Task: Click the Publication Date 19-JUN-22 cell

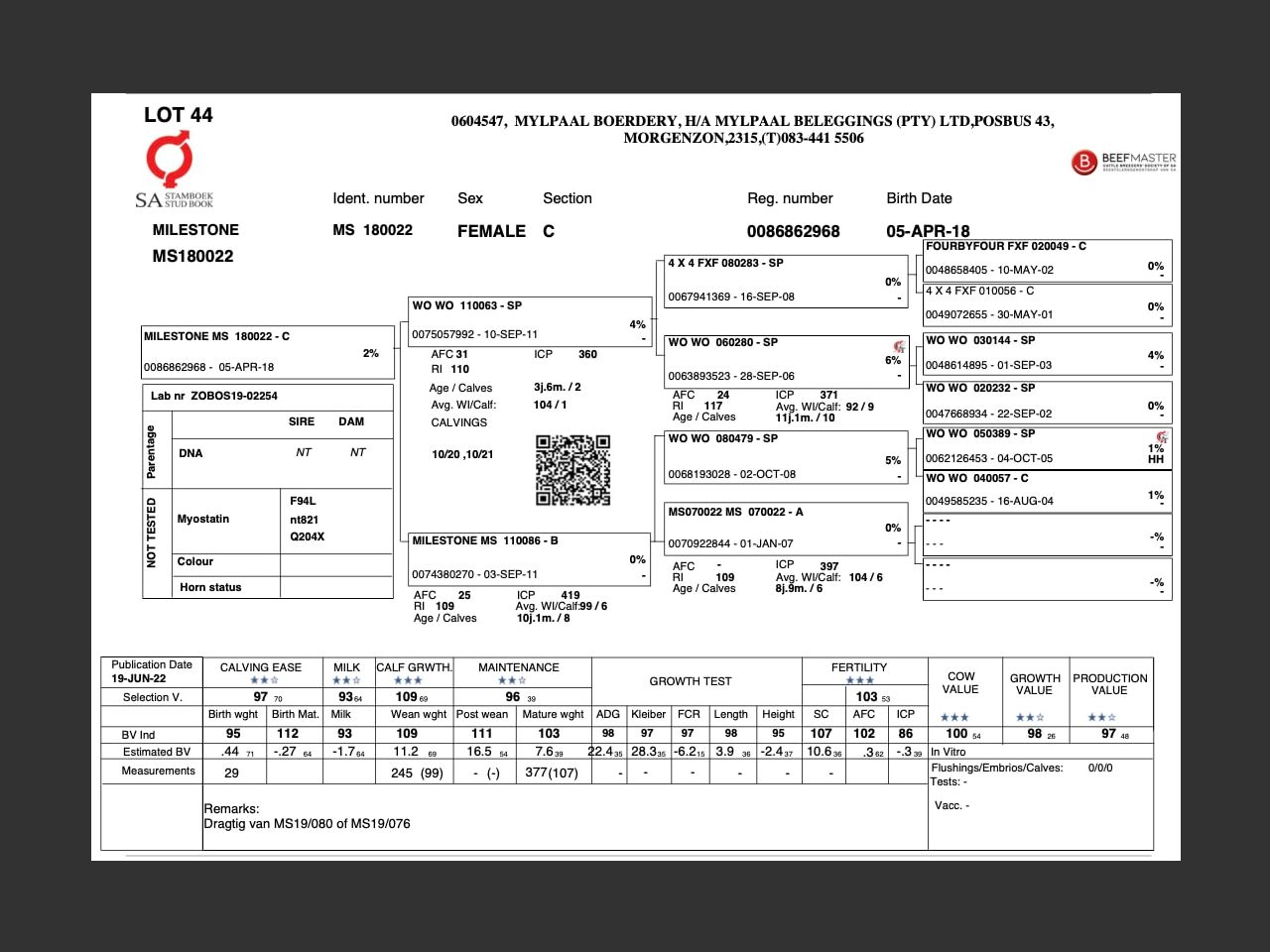Action: click(x=152, y=671)
